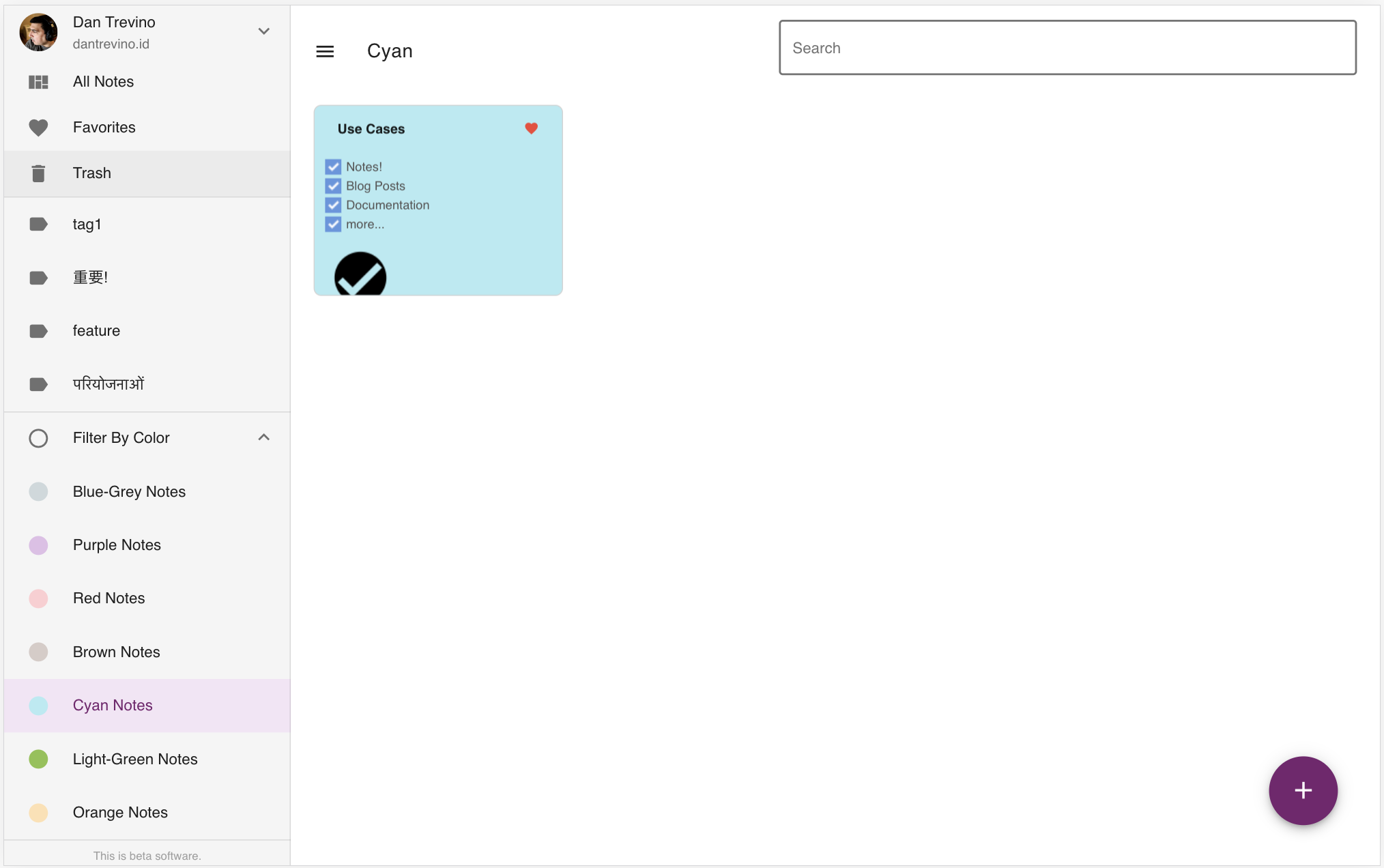This screenshot has height=868, width=1384.
Task: Toggle the more... checkbox item
Action: [333, 224]
